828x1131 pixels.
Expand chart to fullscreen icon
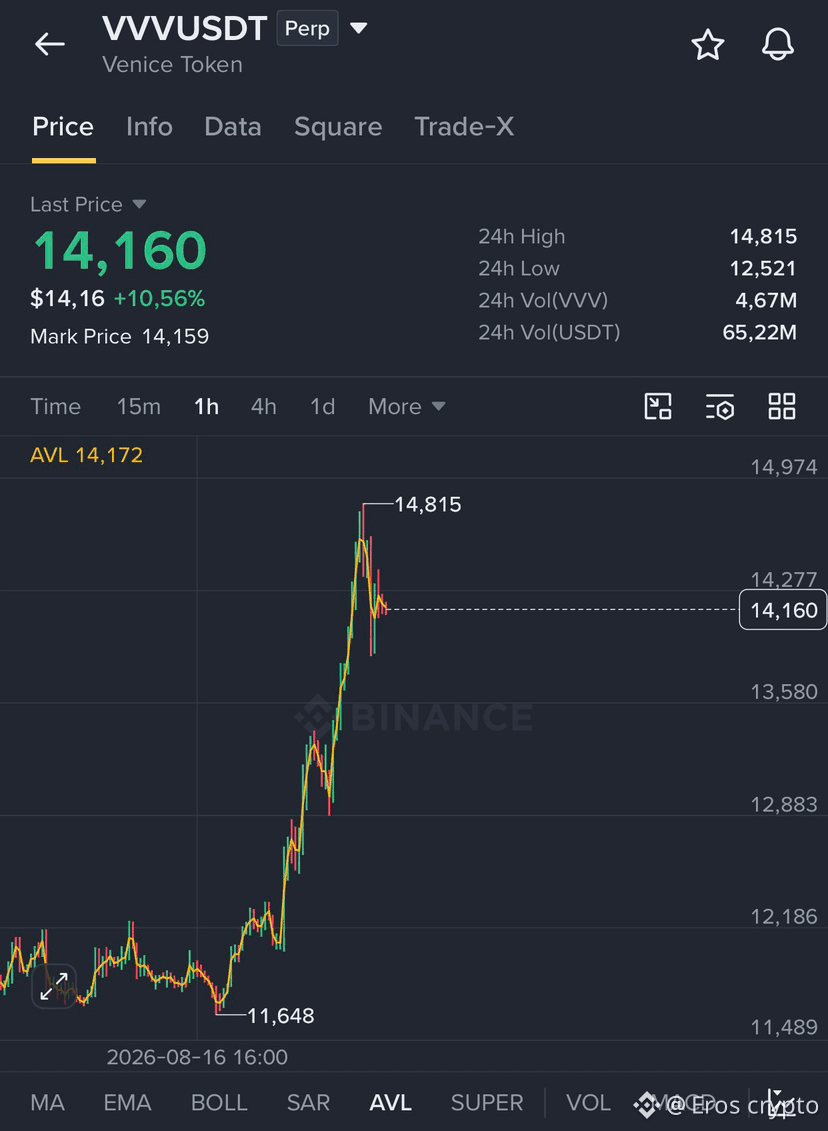point(54,986)
